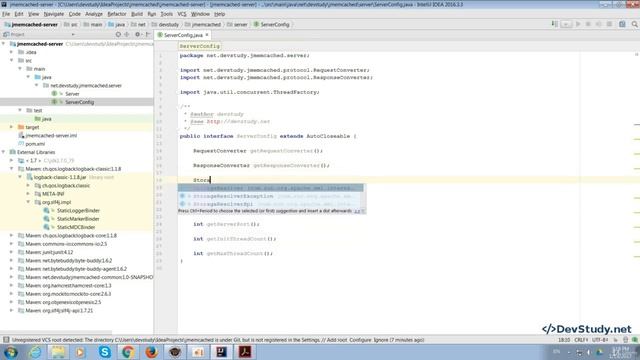This screenshot has width=640, height=360.
Task: Select Maven junit:junit:4.12 library
Action: click(49, 252)
